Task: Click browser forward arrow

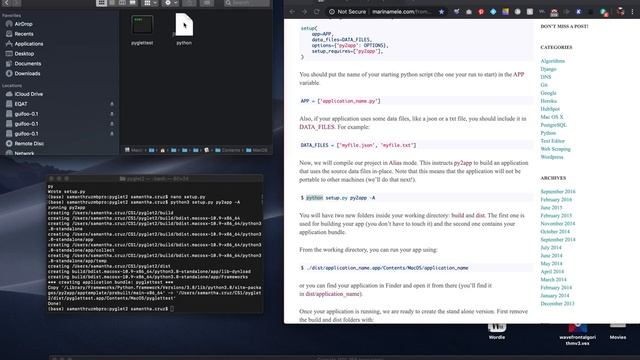Action: (304, 12)
